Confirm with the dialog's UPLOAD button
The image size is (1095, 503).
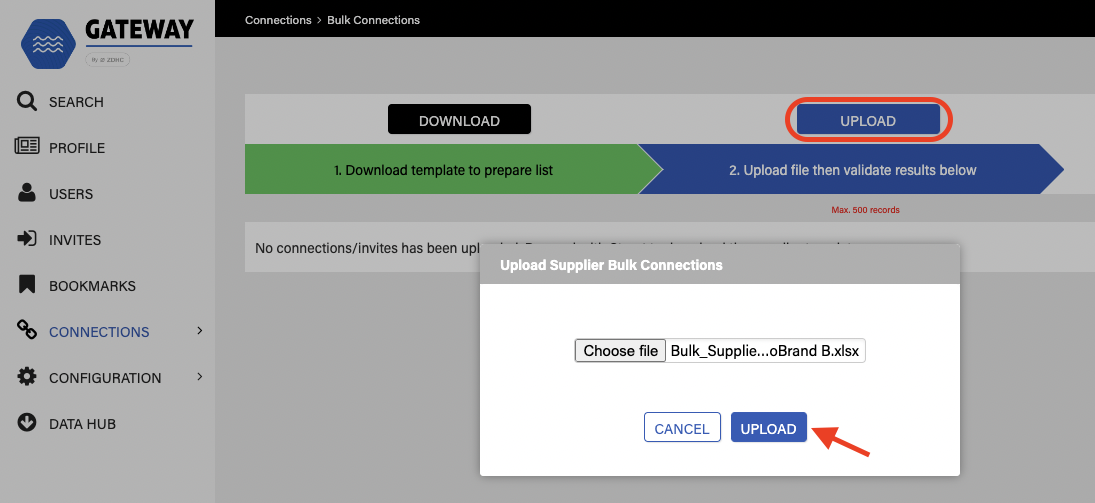pyautogui.click(x=768, y=428)
